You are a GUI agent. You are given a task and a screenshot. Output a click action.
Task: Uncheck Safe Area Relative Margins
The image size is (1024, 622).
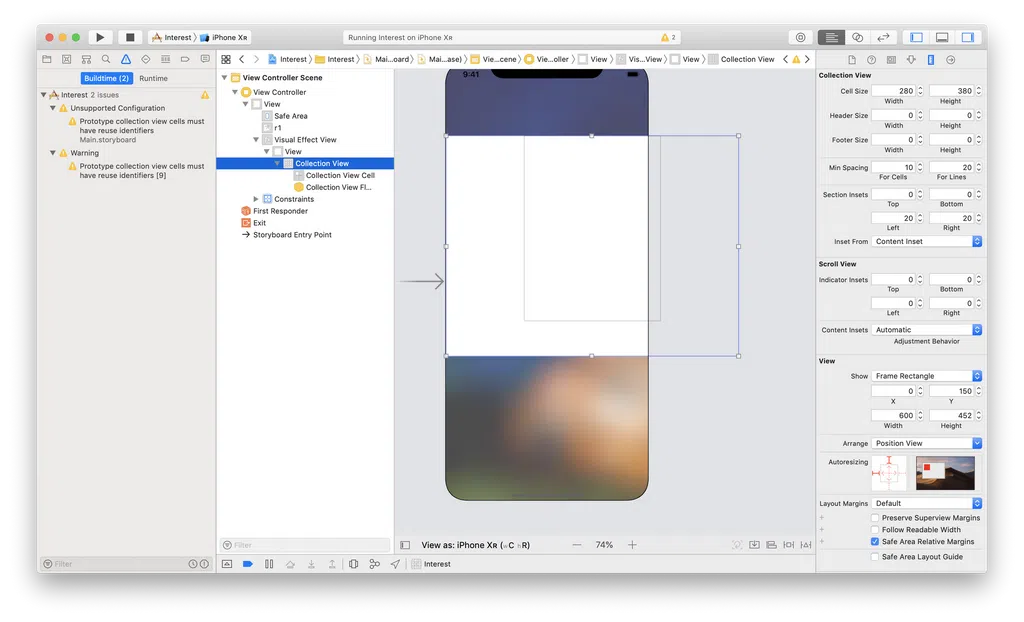point(875,541)
